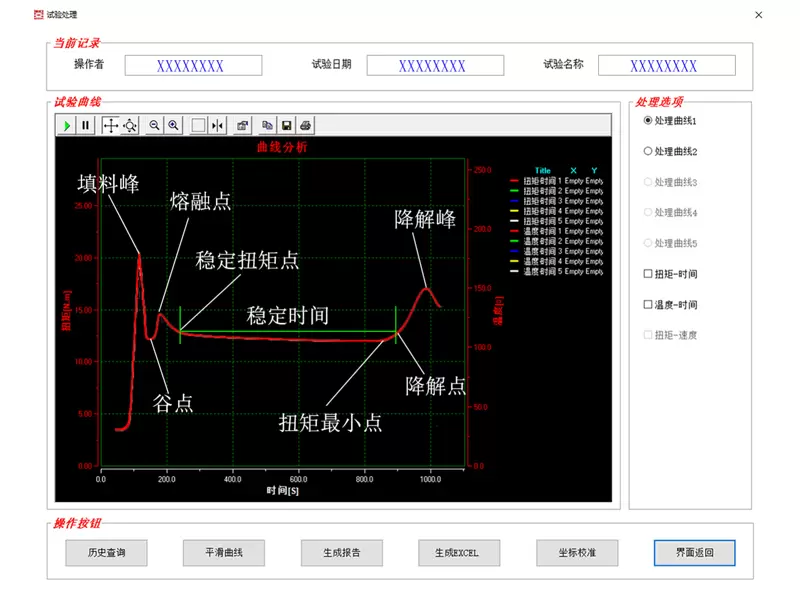This screenshot has width=800, height=600.
Task: Select the pan crosshair tool
Action: [x=111, y=125]
